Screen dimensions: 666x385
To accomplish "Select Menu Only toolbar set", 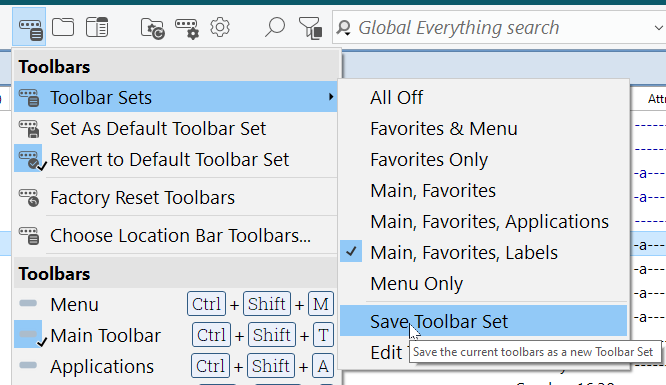I will (x=483, y=283).
